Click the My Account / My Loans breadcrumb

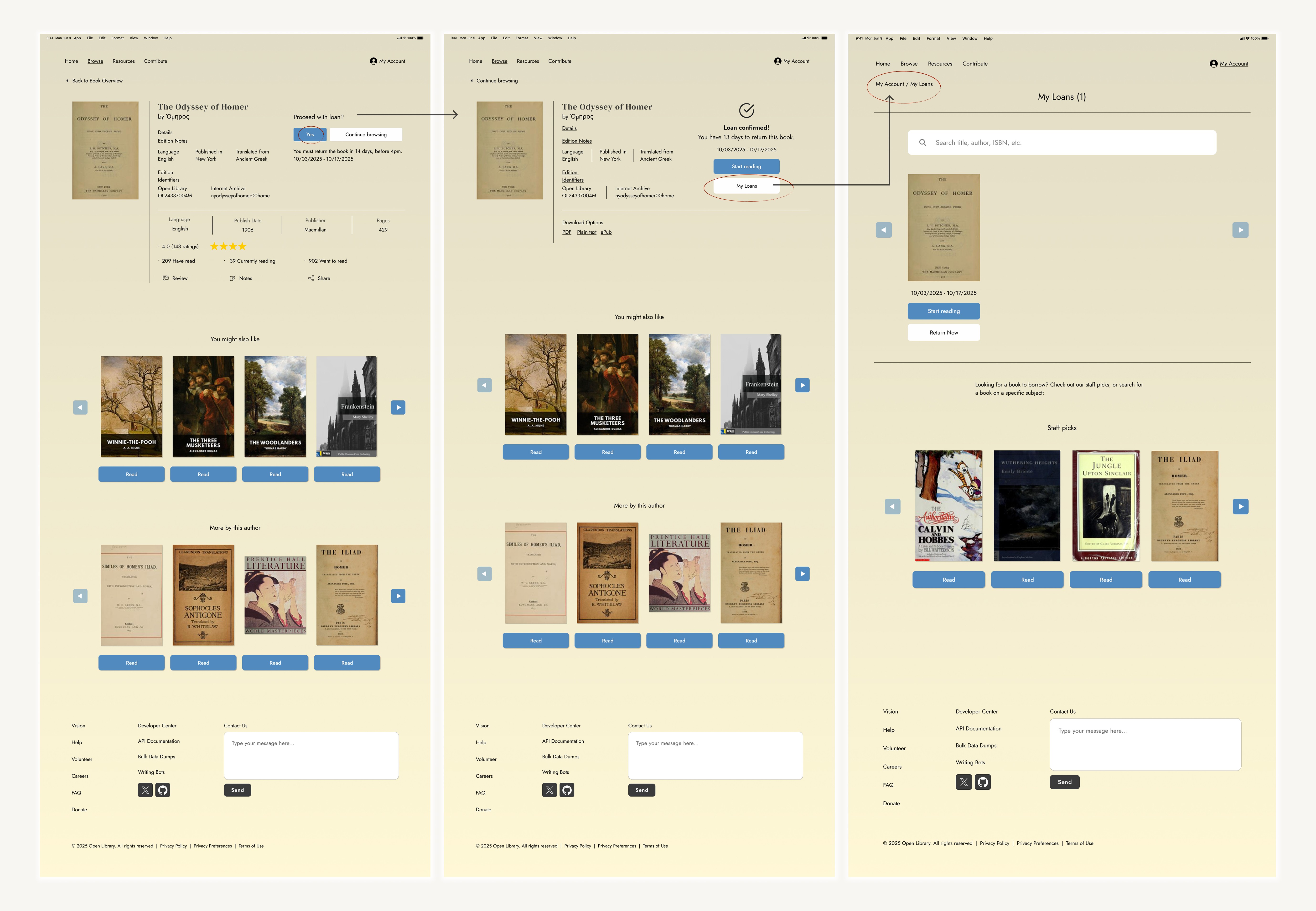(x=904, y=84)
